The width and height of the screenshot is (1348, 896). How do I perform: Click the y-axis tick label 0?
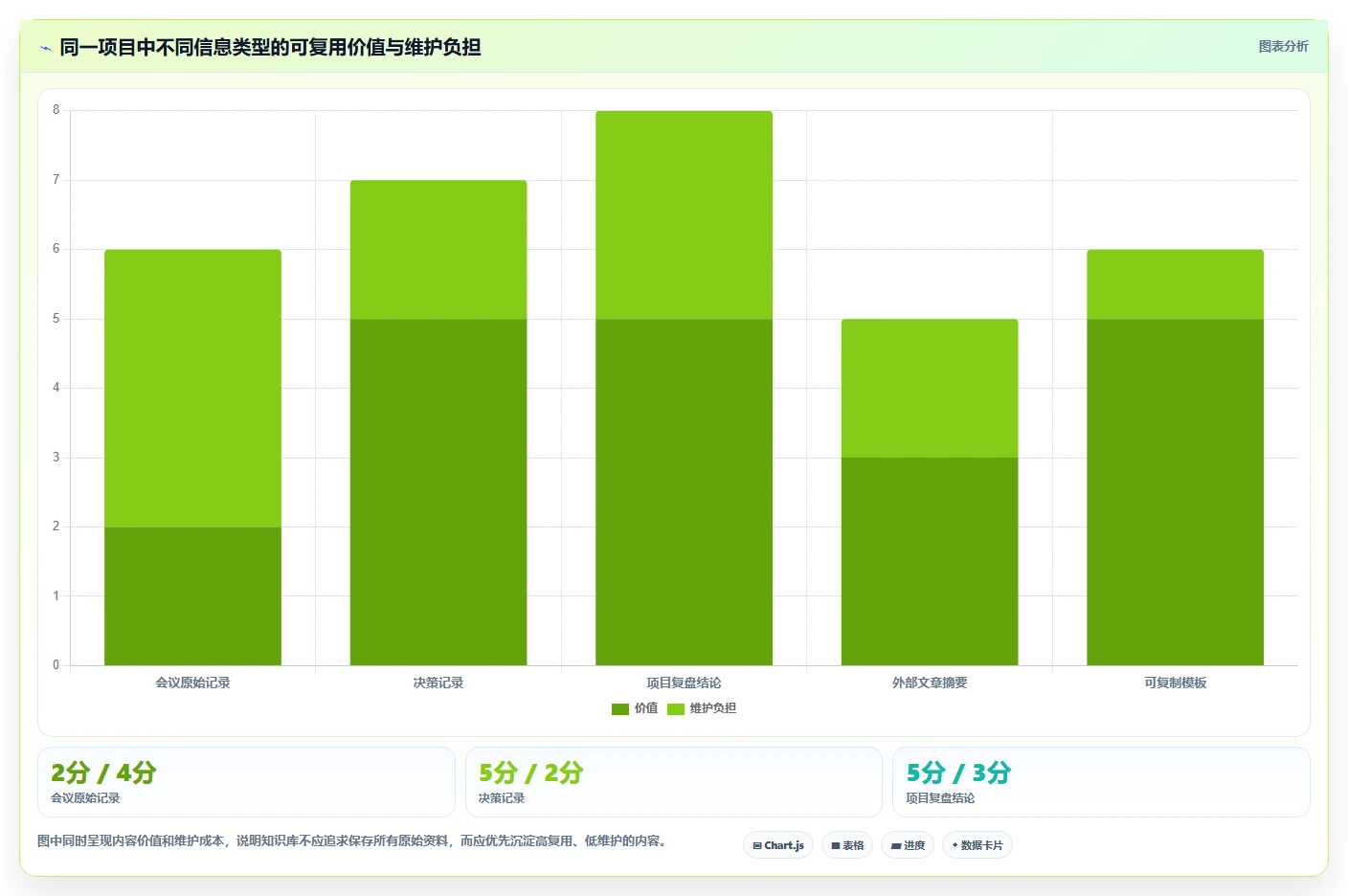[x=56, y=665]
